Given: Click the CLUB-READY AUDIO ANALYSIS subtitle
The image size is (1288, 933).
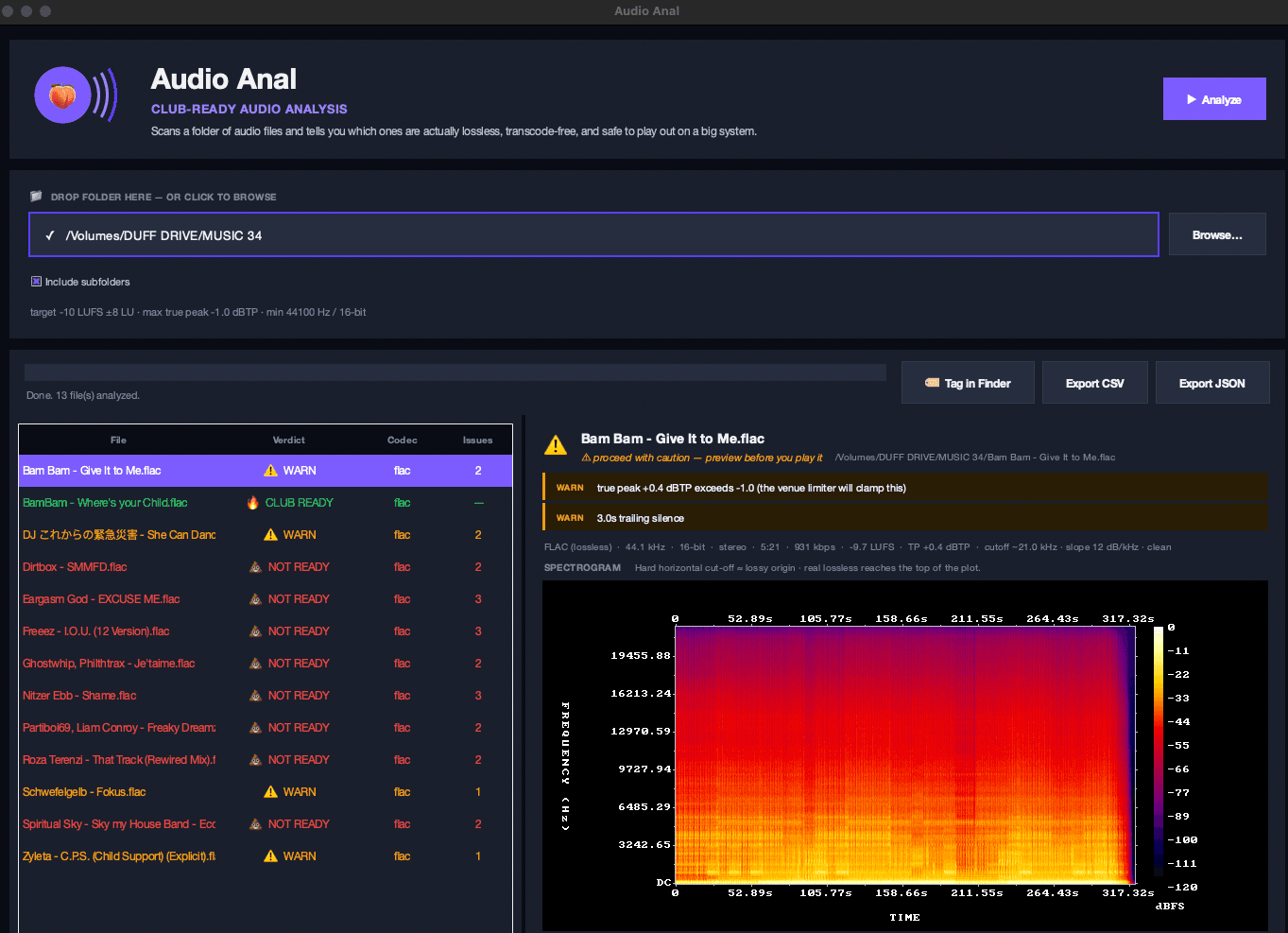Looking at the screenshot, I should point(249,109).
